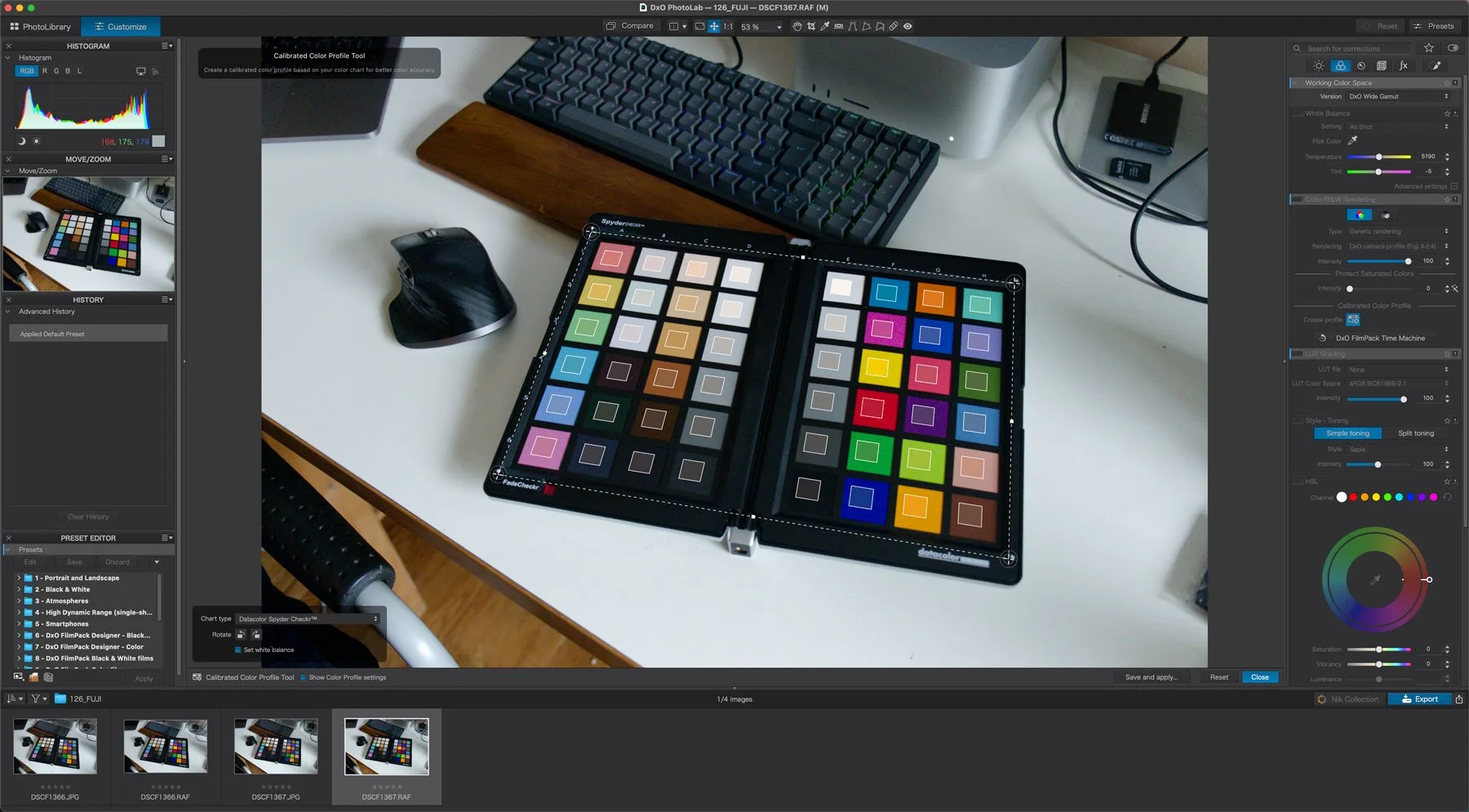Show shadow clipping moon icon in histogram
The image size is (1469, 812).
[x=21, y=141]
